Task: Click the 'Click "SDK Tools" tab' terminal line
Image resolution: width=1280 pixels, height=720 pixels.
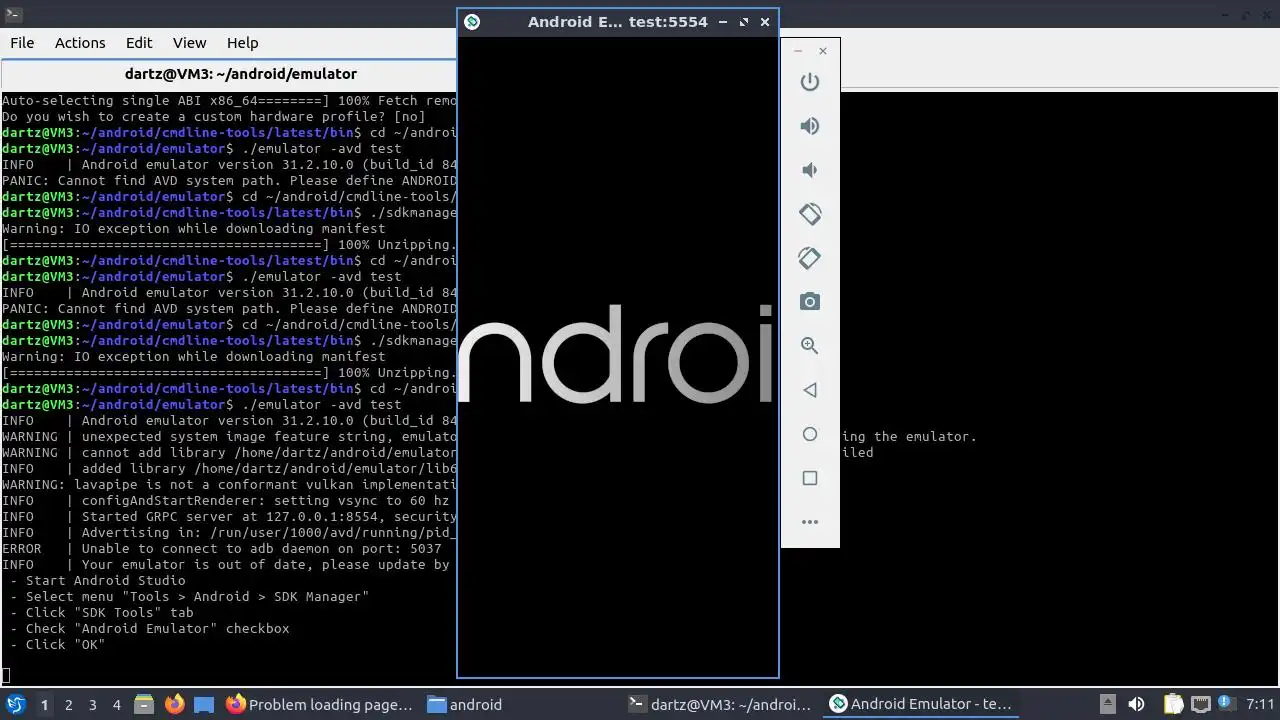Action: 102,612
